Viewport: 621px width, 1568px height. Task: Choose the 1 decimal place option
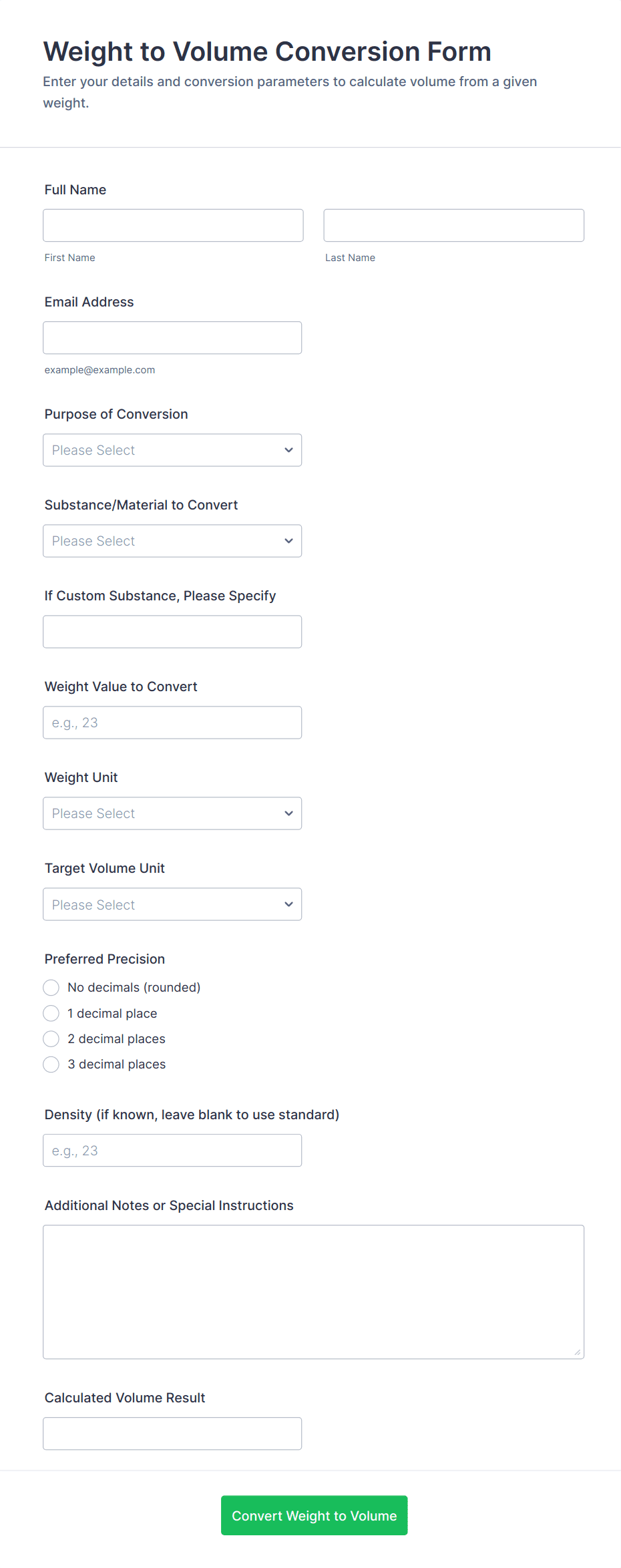pos(51,1014)
